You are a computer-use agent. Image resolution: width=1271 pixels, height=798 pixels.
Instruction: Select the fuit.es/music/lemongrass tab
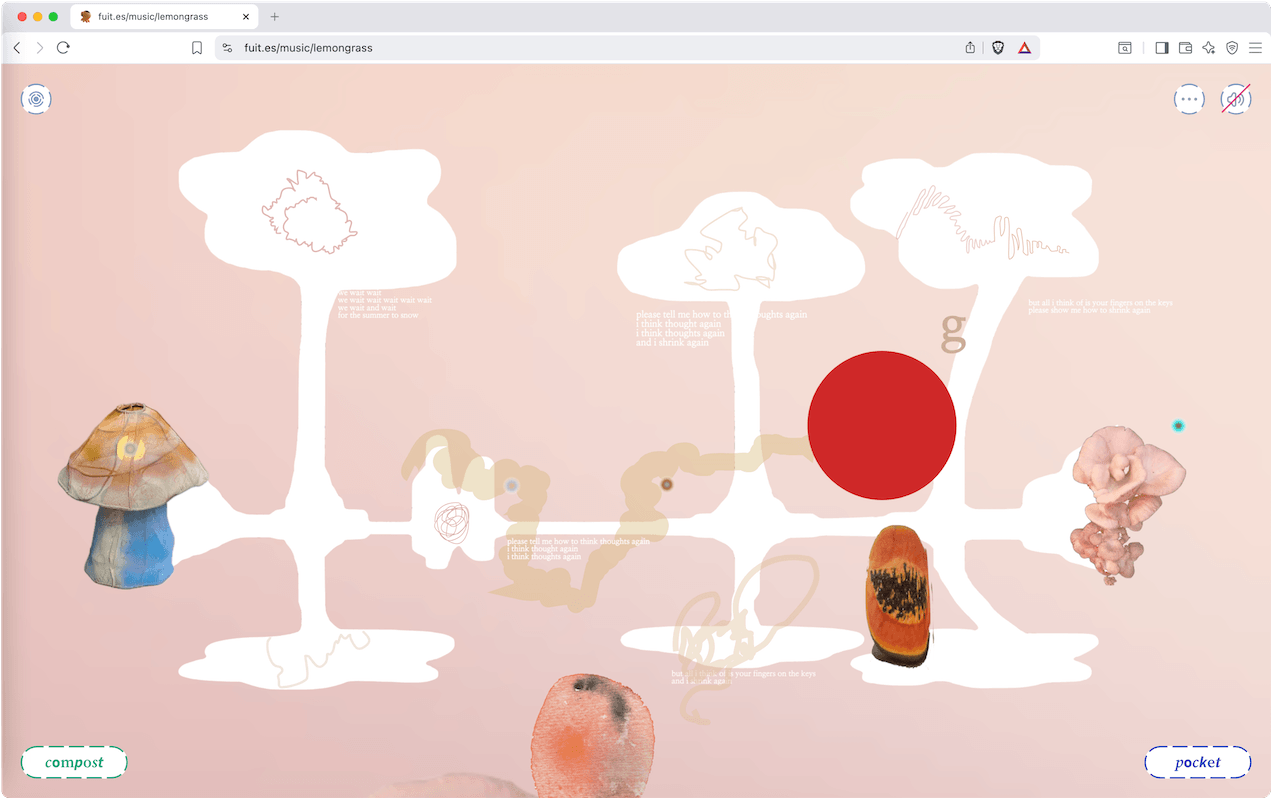(165, 17)
